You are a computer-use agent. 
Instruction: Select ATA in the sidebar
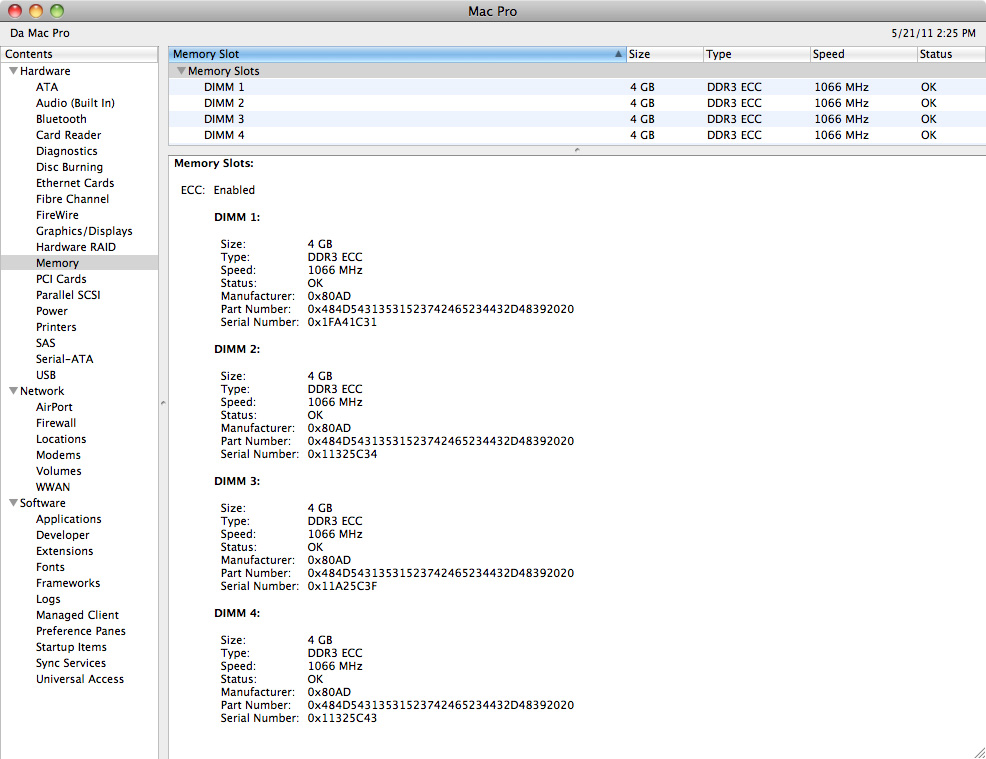[47, 87]
